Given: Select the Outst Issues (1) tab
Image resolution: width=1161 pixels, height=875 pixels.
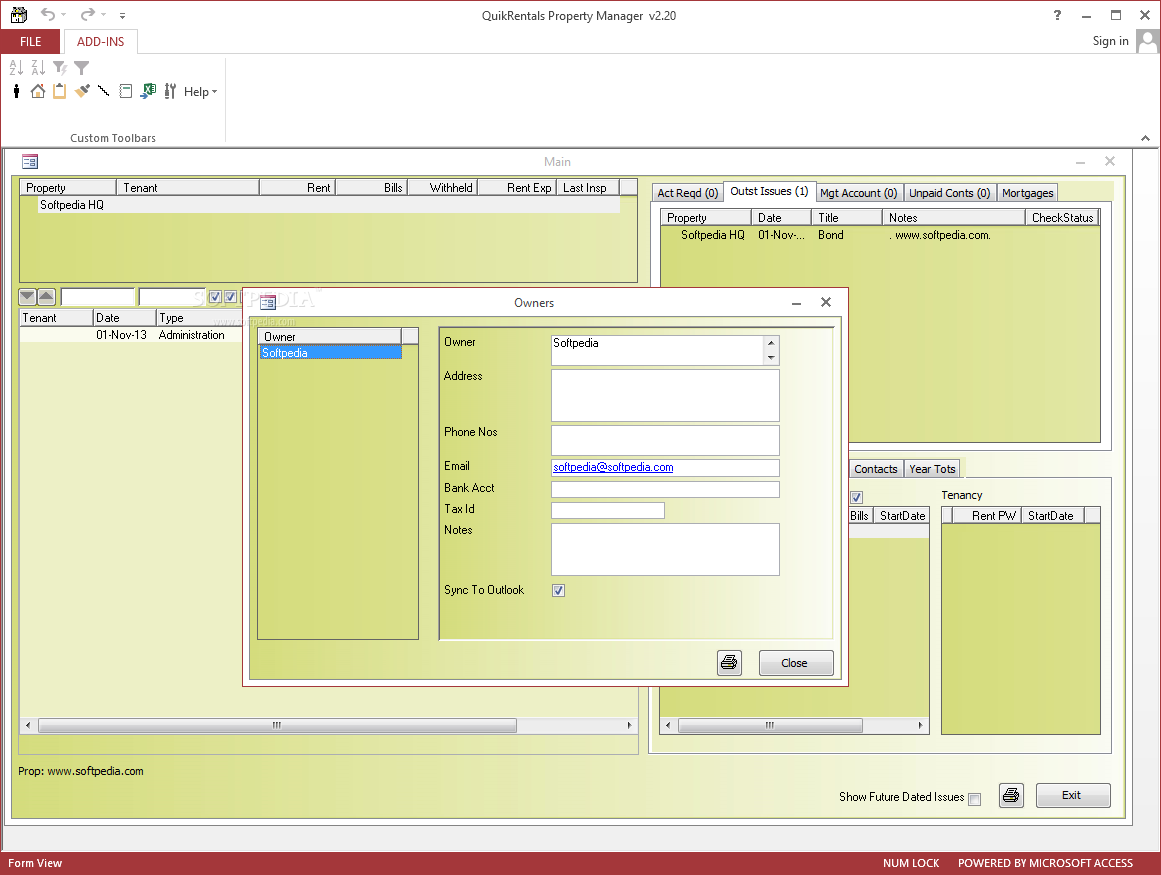Looking at the screenshot, I should (769, 191).
